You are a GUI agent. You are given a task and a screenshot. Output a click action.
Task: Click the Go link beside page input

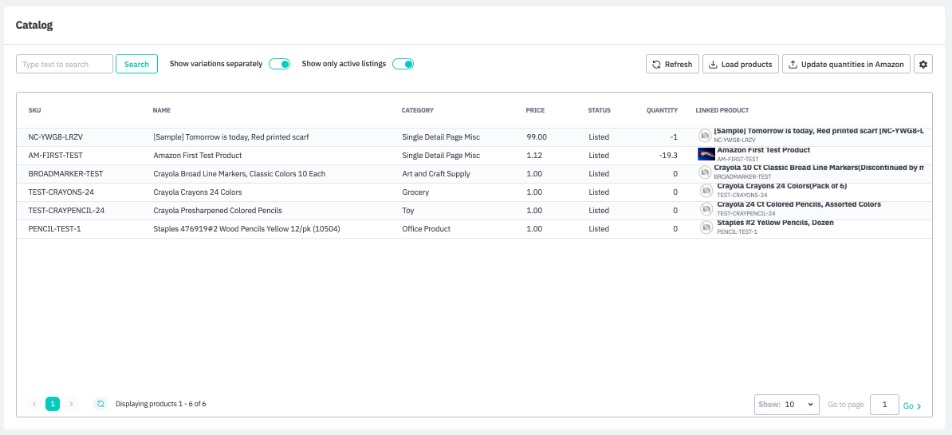912,406
